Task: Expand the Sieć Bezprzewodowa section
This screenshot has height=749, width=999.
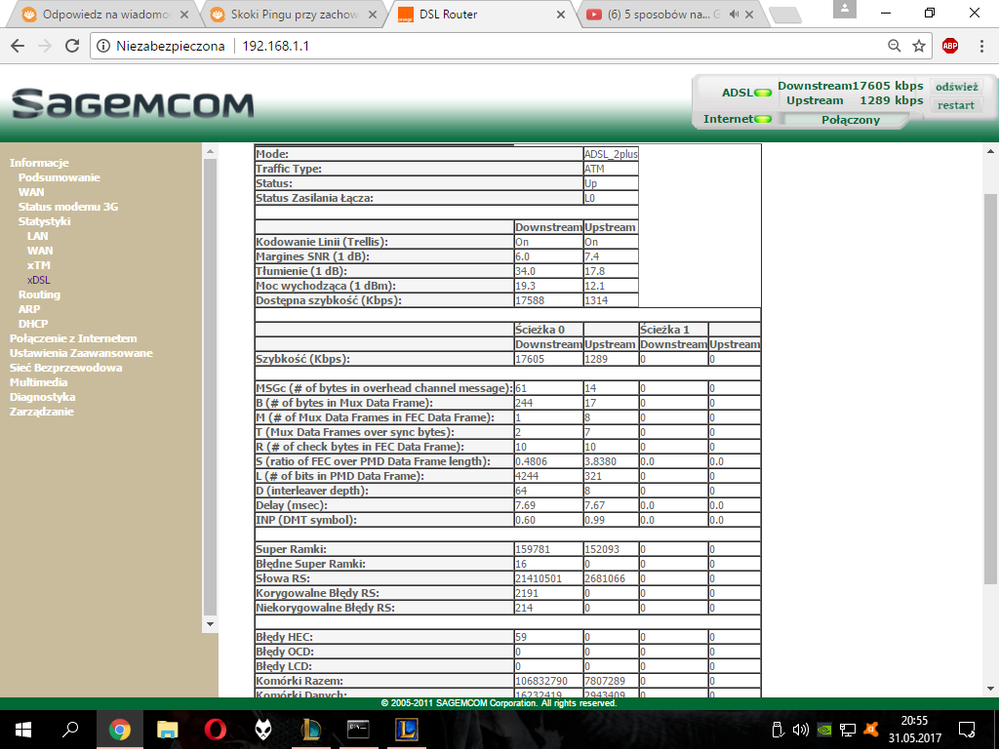Action: pos(66,367)
